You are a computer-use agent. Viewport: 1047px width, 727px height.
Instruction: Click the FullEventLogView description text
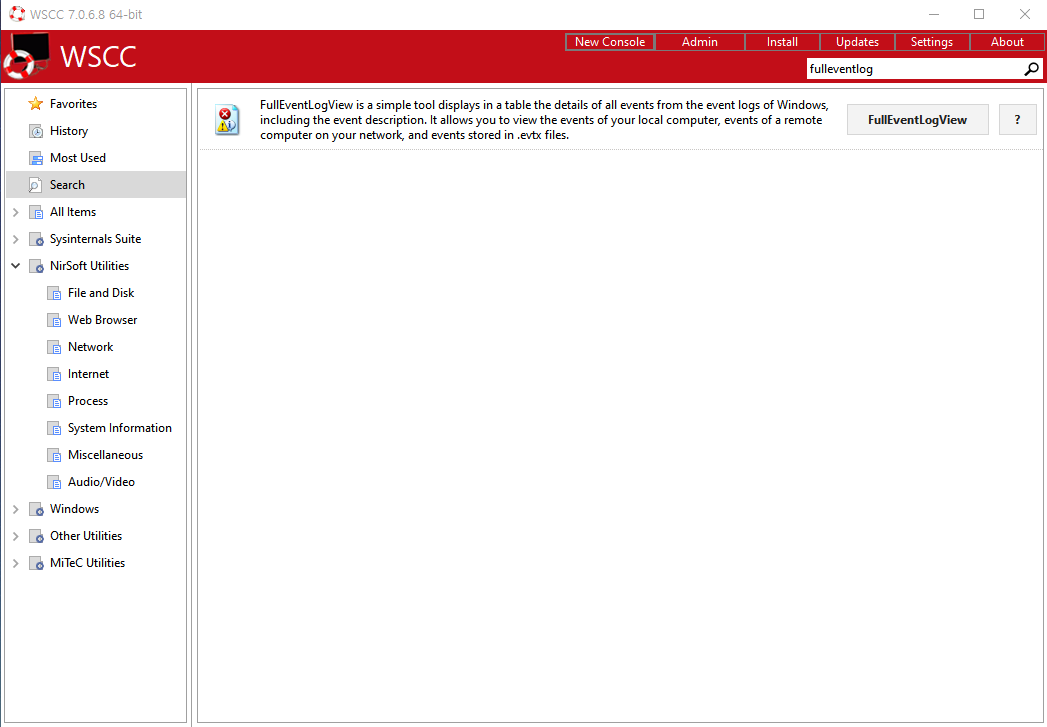(x=544, y=120)
